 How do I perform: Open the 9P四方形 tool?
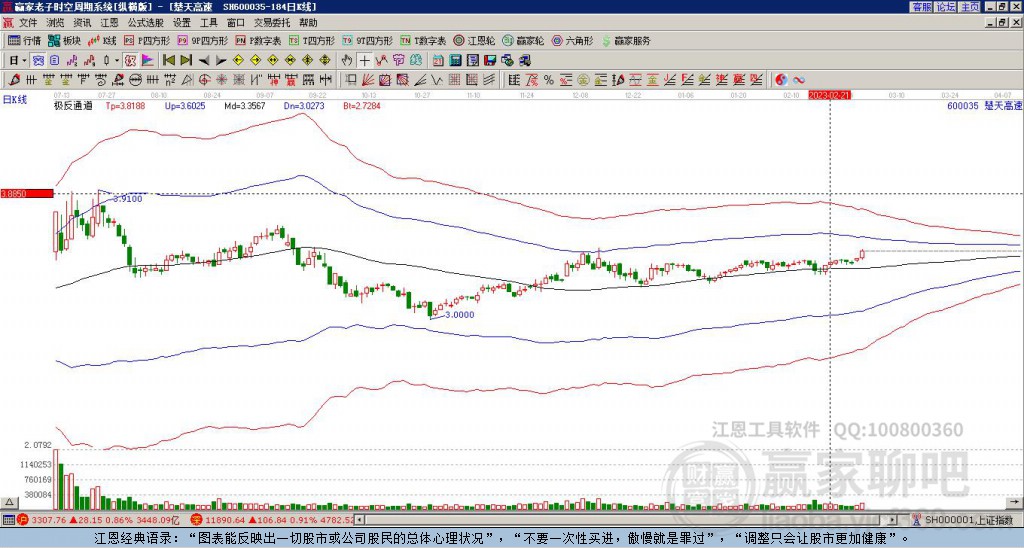(x=202, y=40)
